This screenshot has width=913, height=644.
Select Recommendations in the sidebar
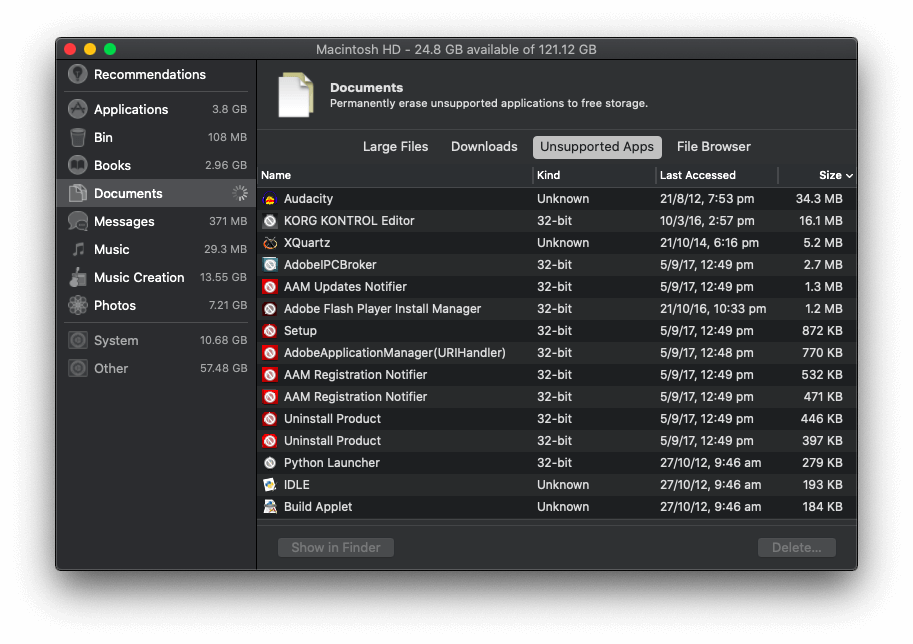157,75
